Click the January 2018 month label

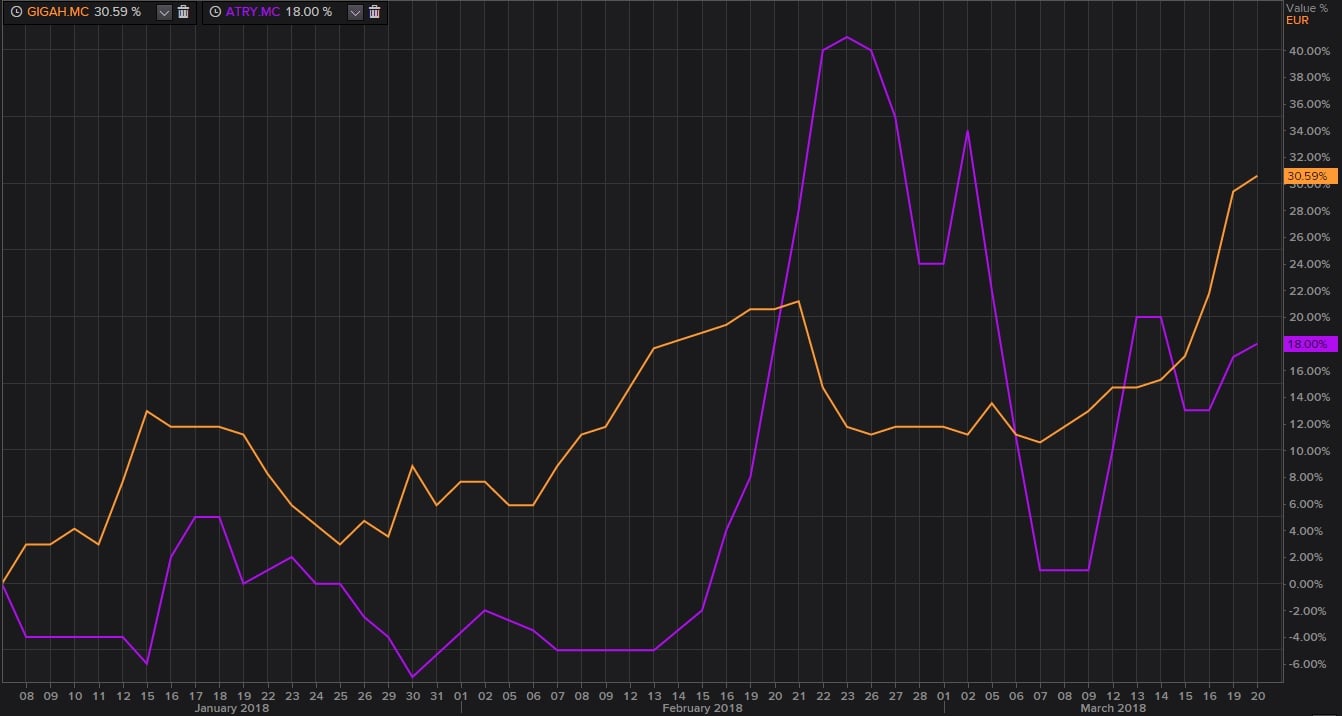[231, 708]
